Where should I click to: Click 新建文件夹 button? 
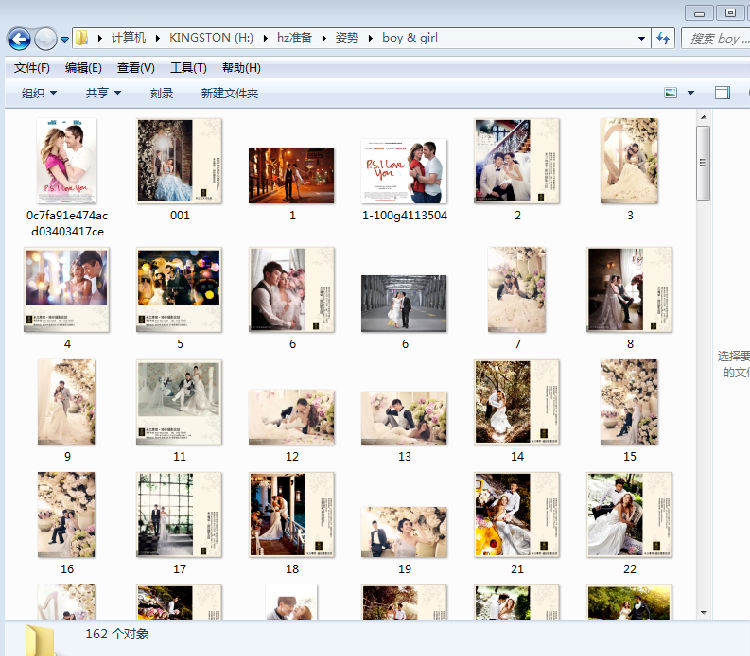pyautogui.click(x=229, y=93)
